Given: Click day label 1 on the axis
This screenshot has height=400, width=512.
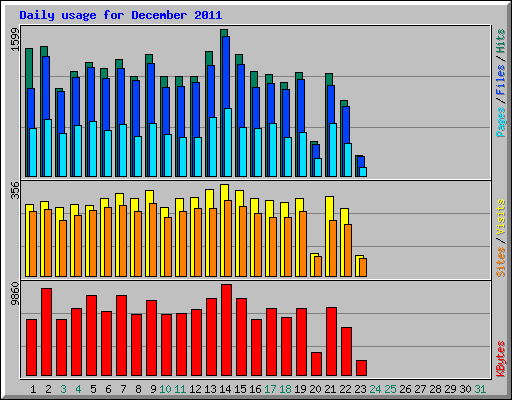Looking at the screenshot, I should coord(33,389).
